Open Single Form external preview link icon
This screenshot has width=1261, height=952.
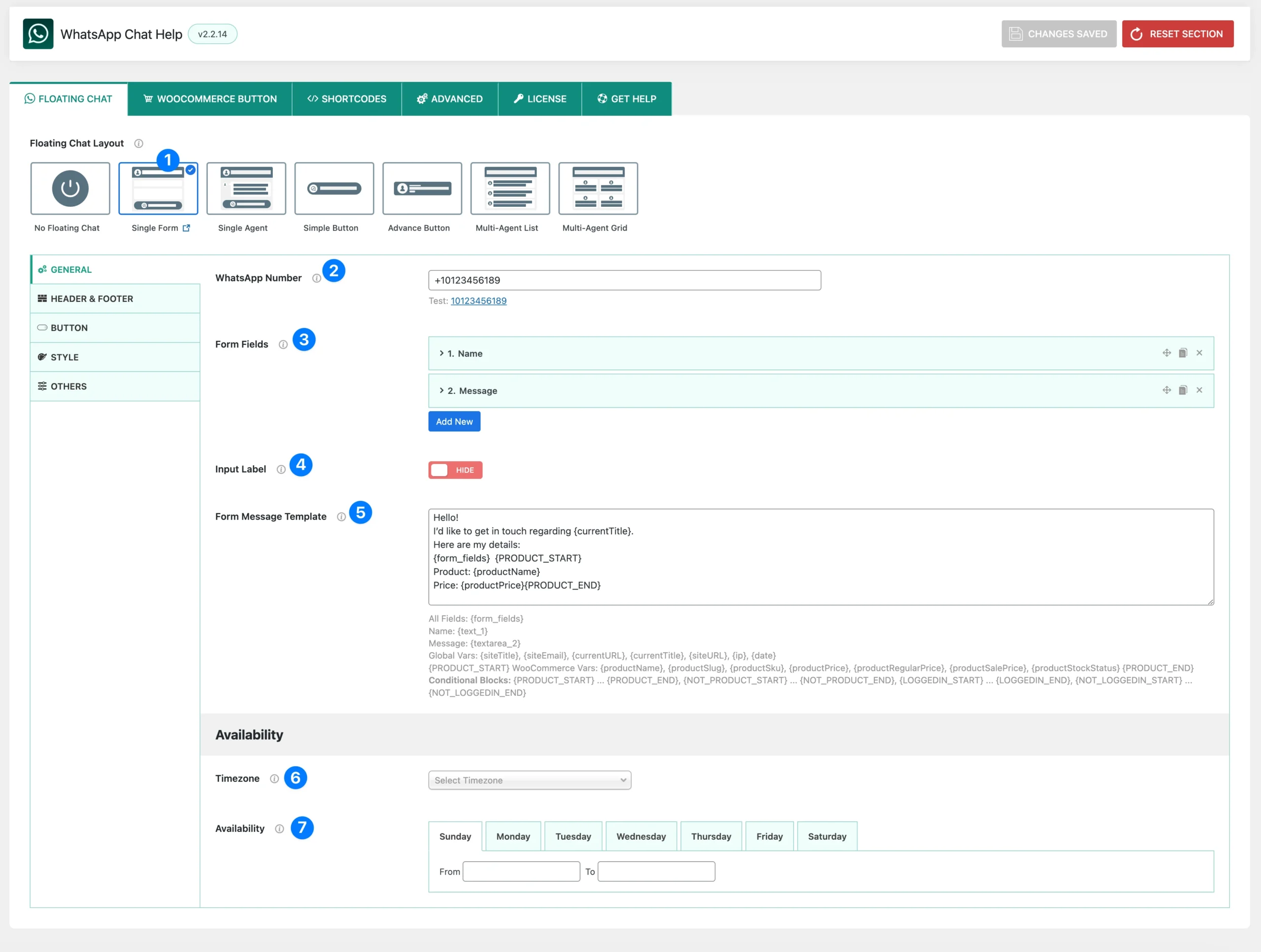tap(186, 228)
